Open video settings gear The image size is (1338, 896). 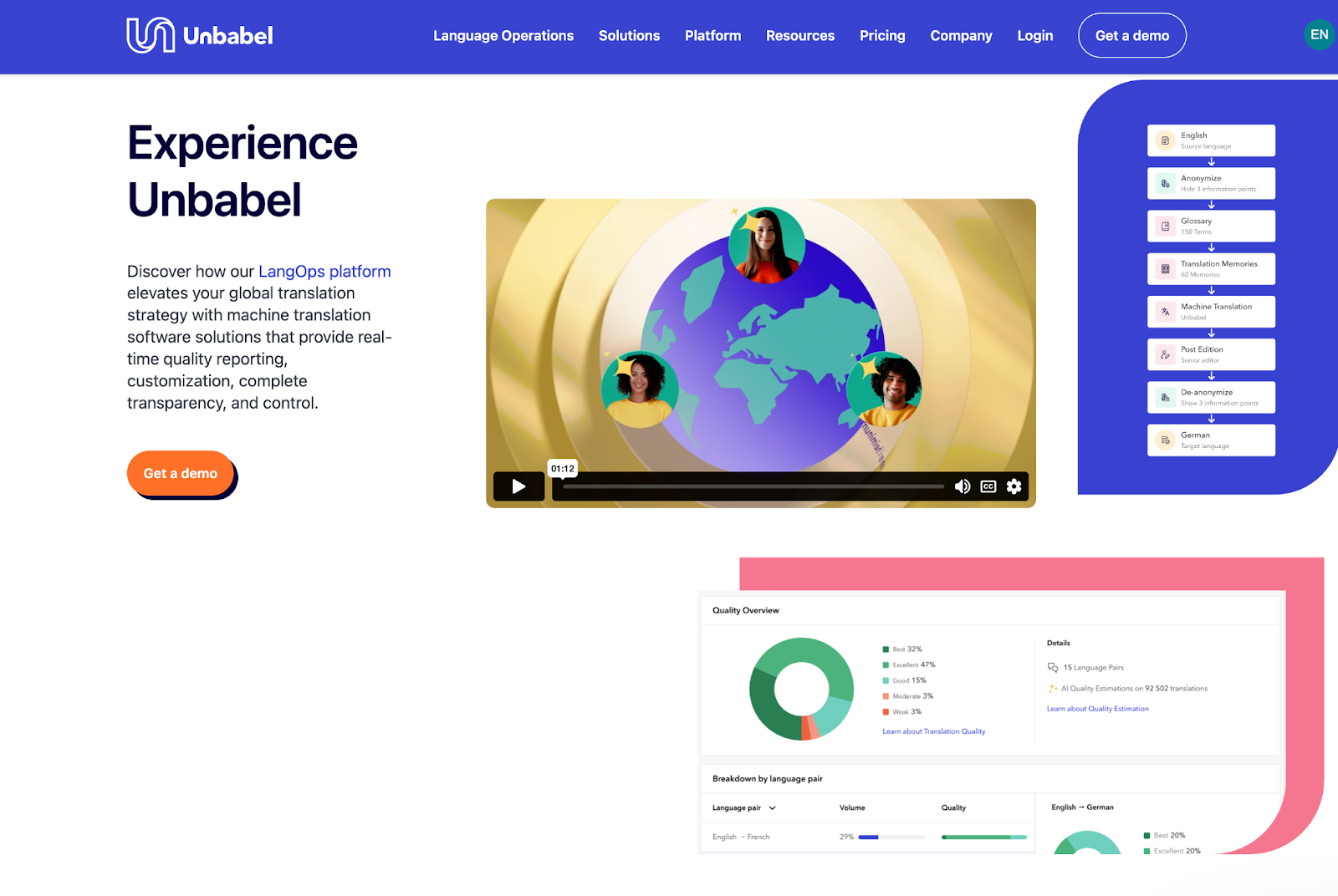click(x=1014, y=486)
